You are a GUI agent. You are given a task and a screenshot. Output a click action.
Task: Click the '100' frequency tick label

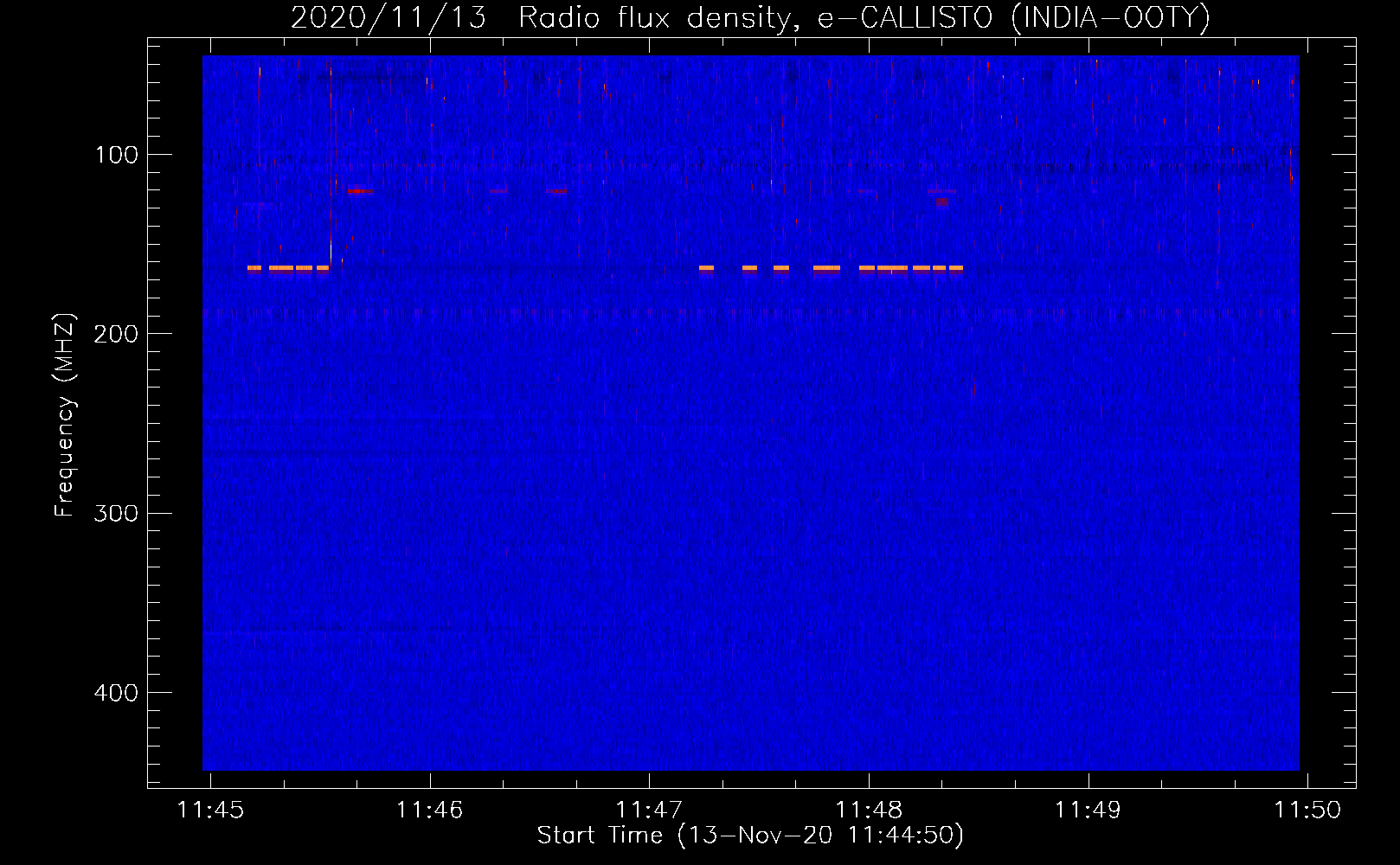click(x=117, y=155)
